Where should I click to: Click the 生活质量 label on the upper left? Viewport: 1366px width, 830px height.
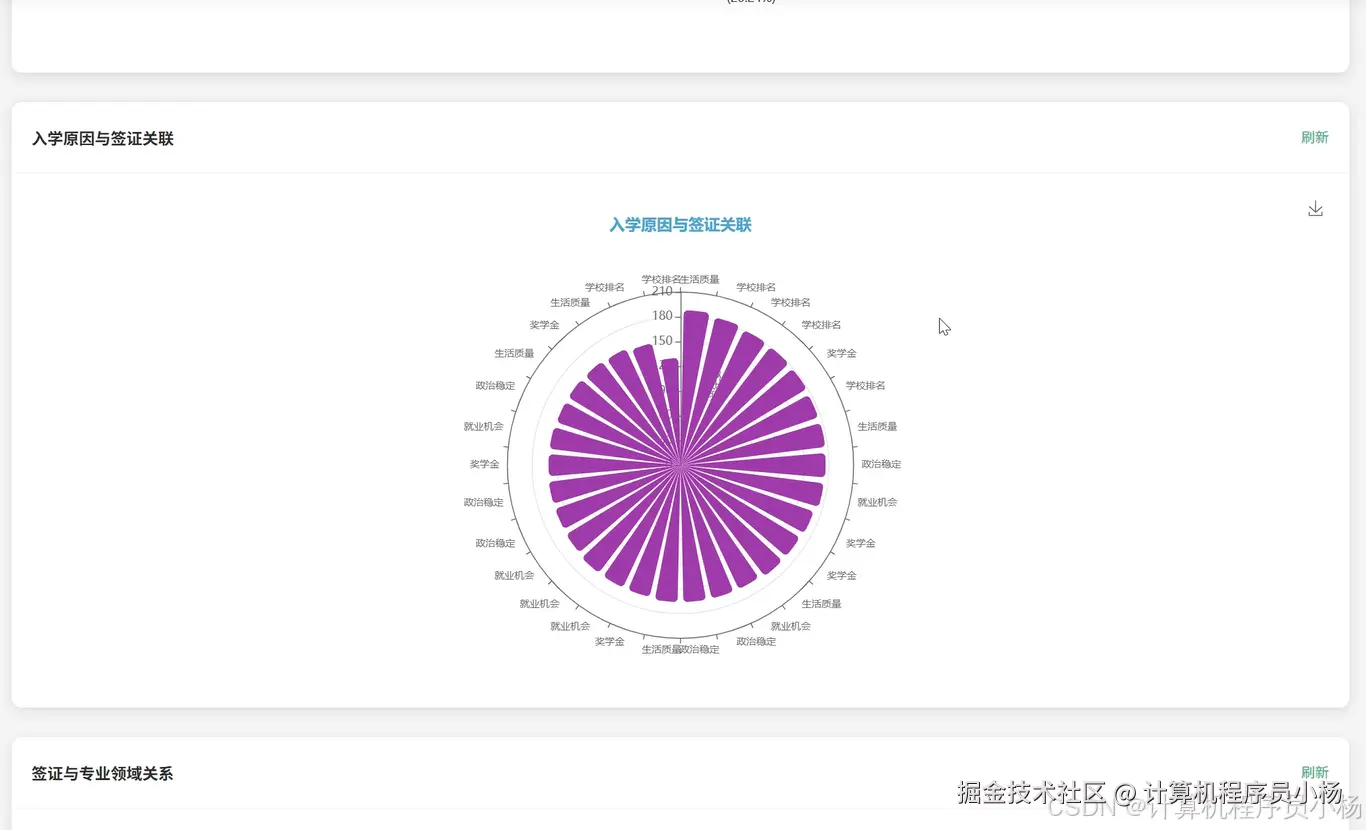click(571, 301)
